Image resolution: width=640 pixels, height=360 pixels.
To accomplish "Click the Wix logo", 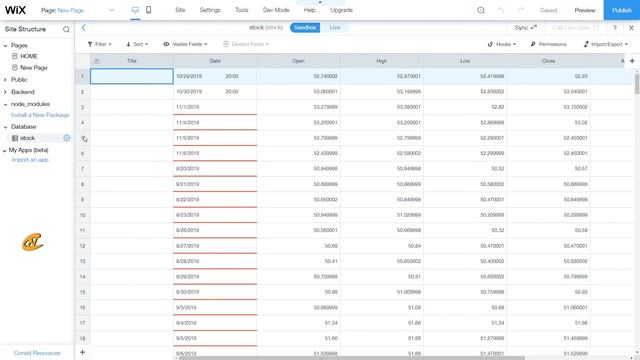I will click(16, 10).
